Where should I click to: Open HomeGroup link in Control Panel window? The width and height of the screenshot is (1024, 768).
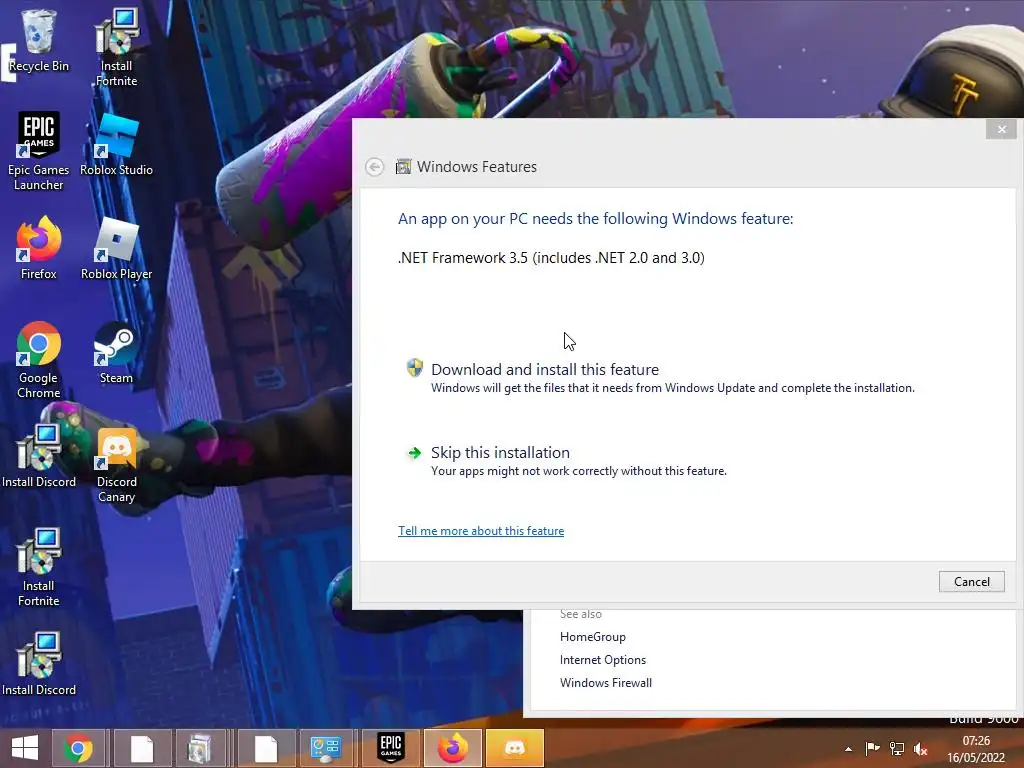point(592,637)
